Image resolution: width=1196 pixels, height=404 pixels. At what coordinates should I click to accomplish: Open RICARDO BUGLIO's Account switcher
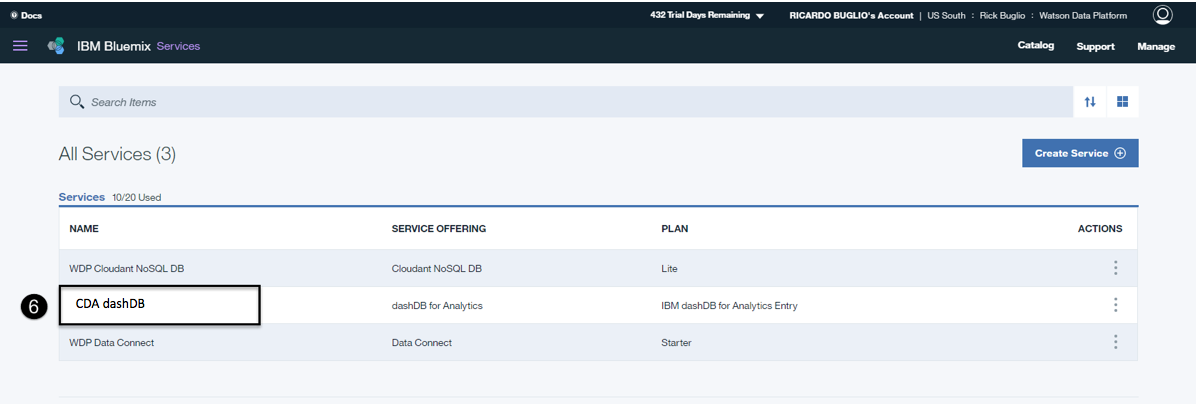pyautogui.click(x=851, y=15)
